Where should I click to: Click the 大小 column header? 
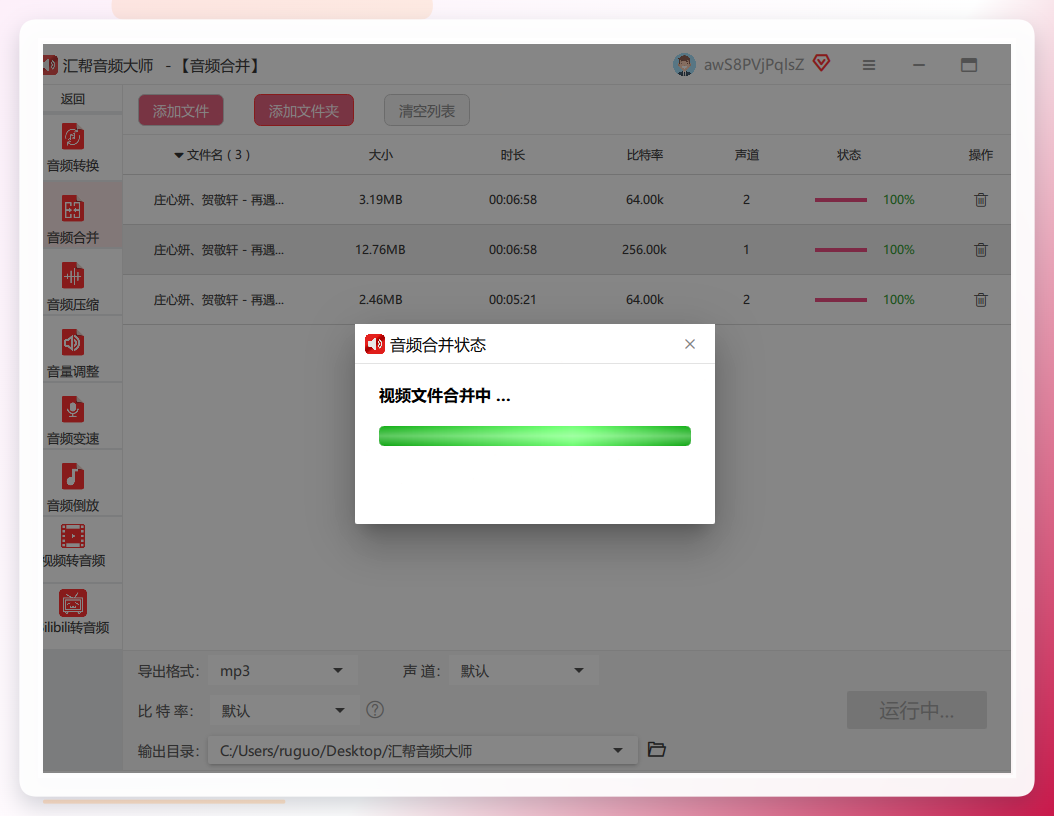(380, 155)
